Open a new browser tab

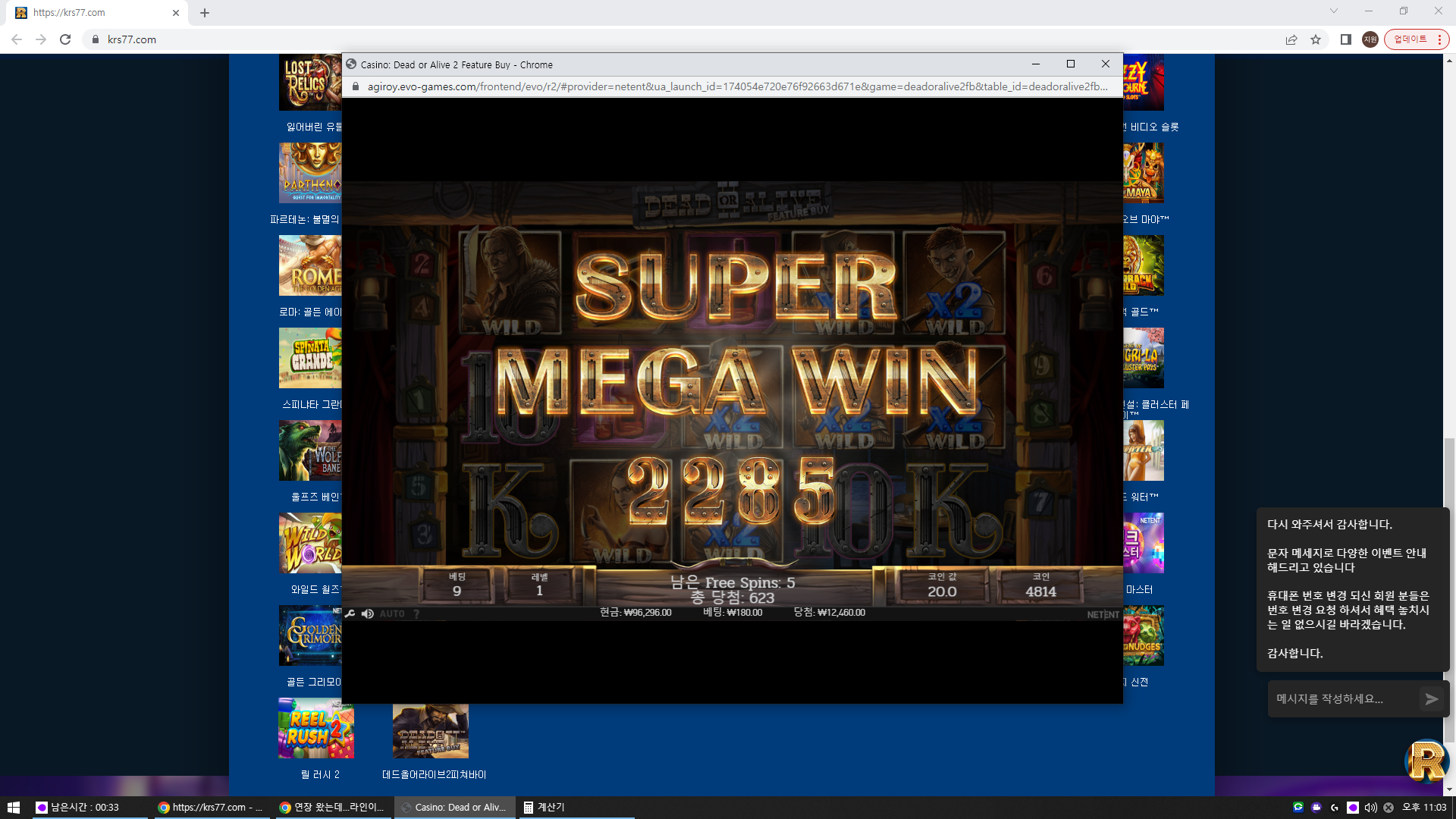[205, 13]
